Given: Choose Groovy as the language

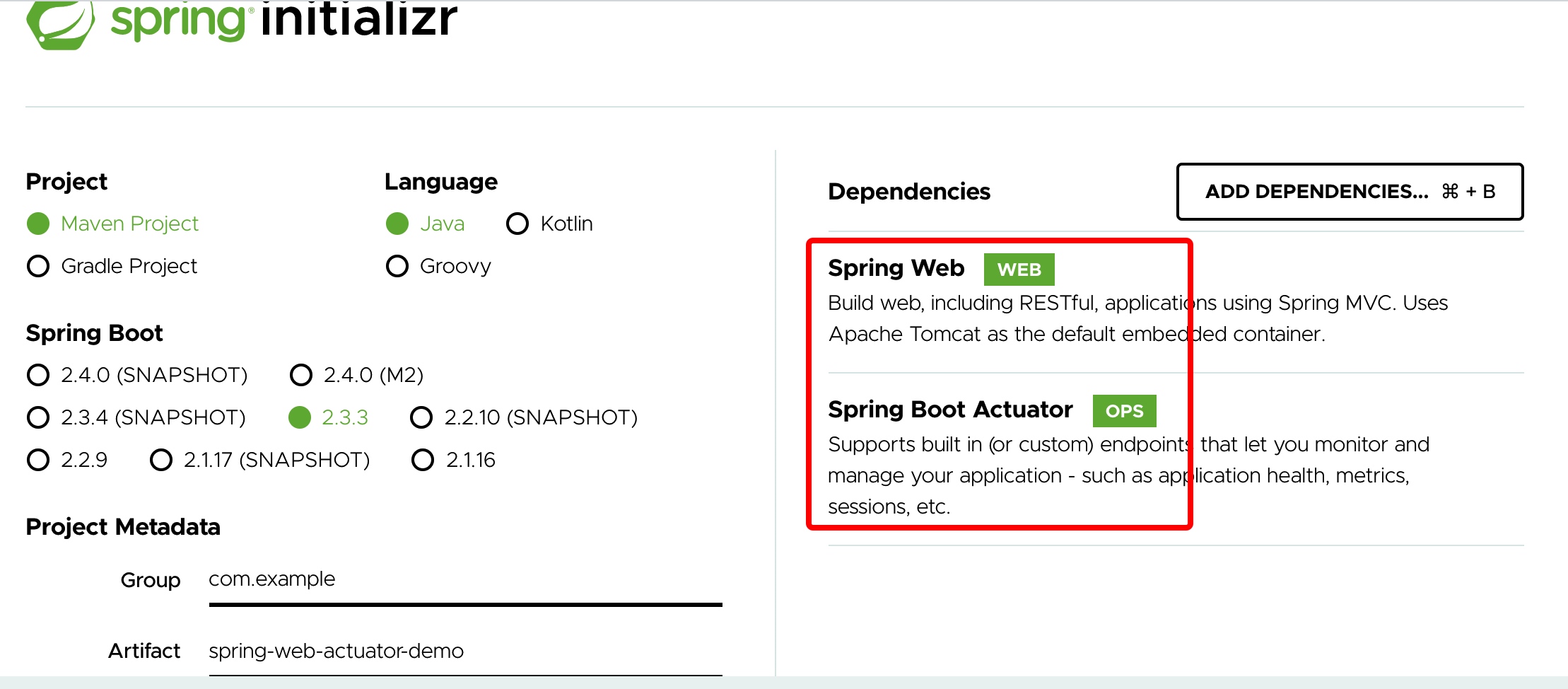Looking at the screenshot, I should pos(438,266).
